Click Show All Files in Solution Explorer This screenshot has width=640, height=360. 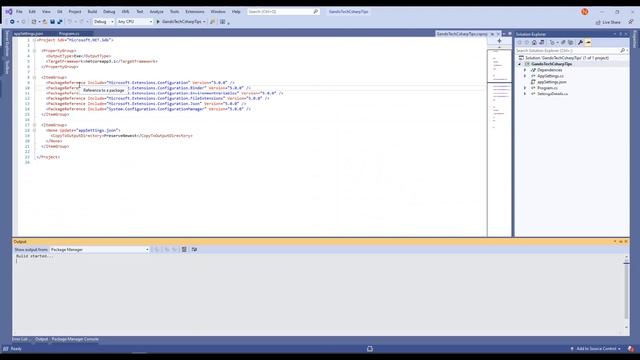pos(571,42)
